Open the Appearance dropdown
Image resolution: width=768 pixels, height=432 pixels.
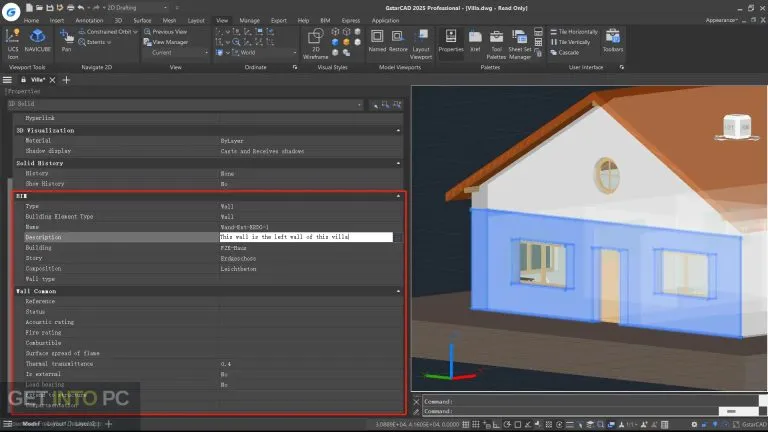[x=721, y=21]
